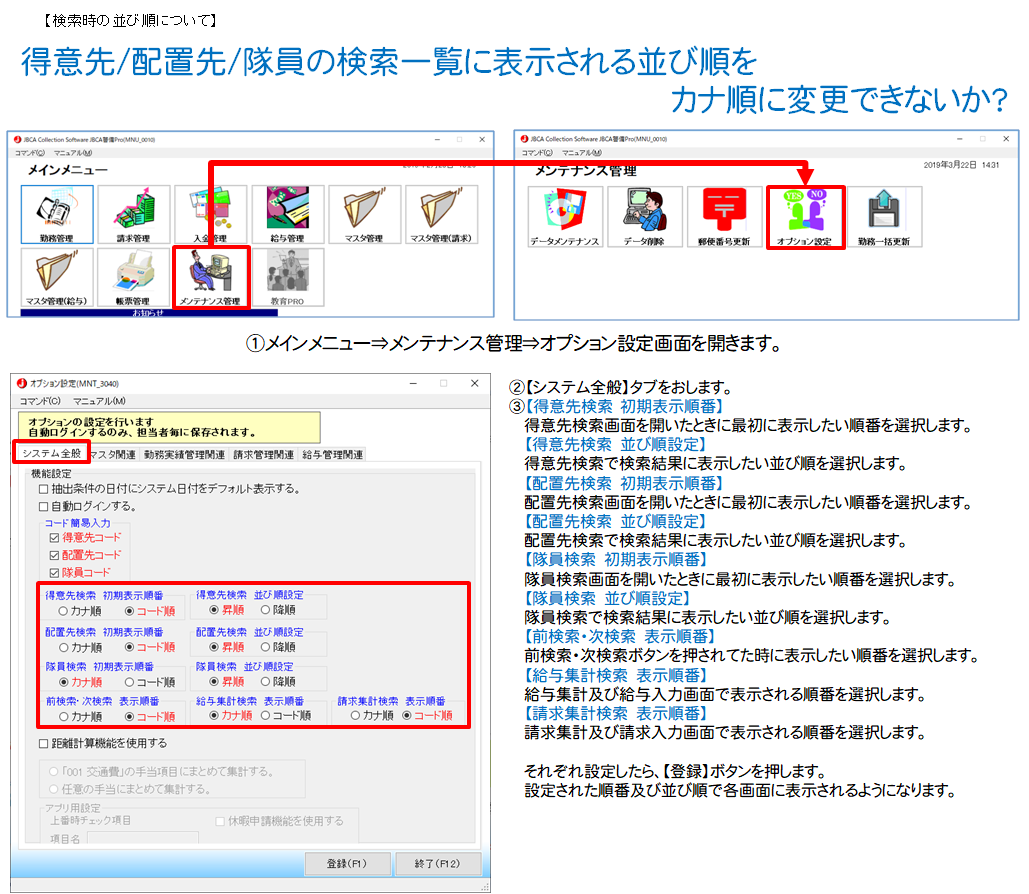The width and height of the screenshot is (1029, 894).
Task: Open the メンテナンス管理 icon
Action: coord(210,277)
